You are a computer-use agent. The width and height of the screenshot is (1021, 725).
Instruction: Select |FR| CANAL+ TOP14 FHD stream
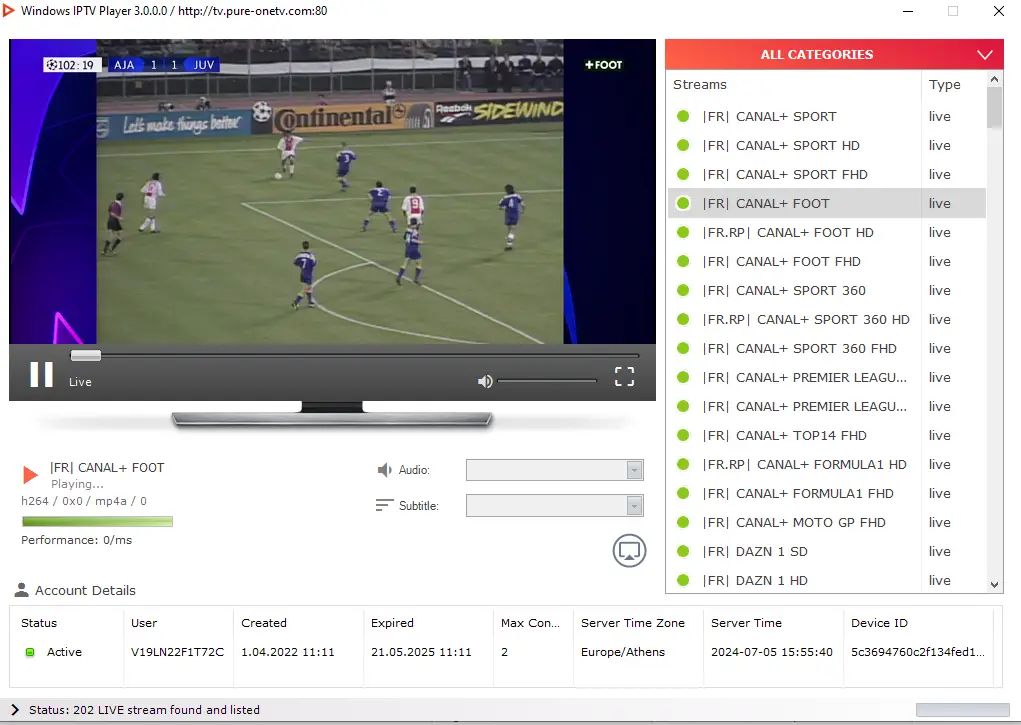827,435
